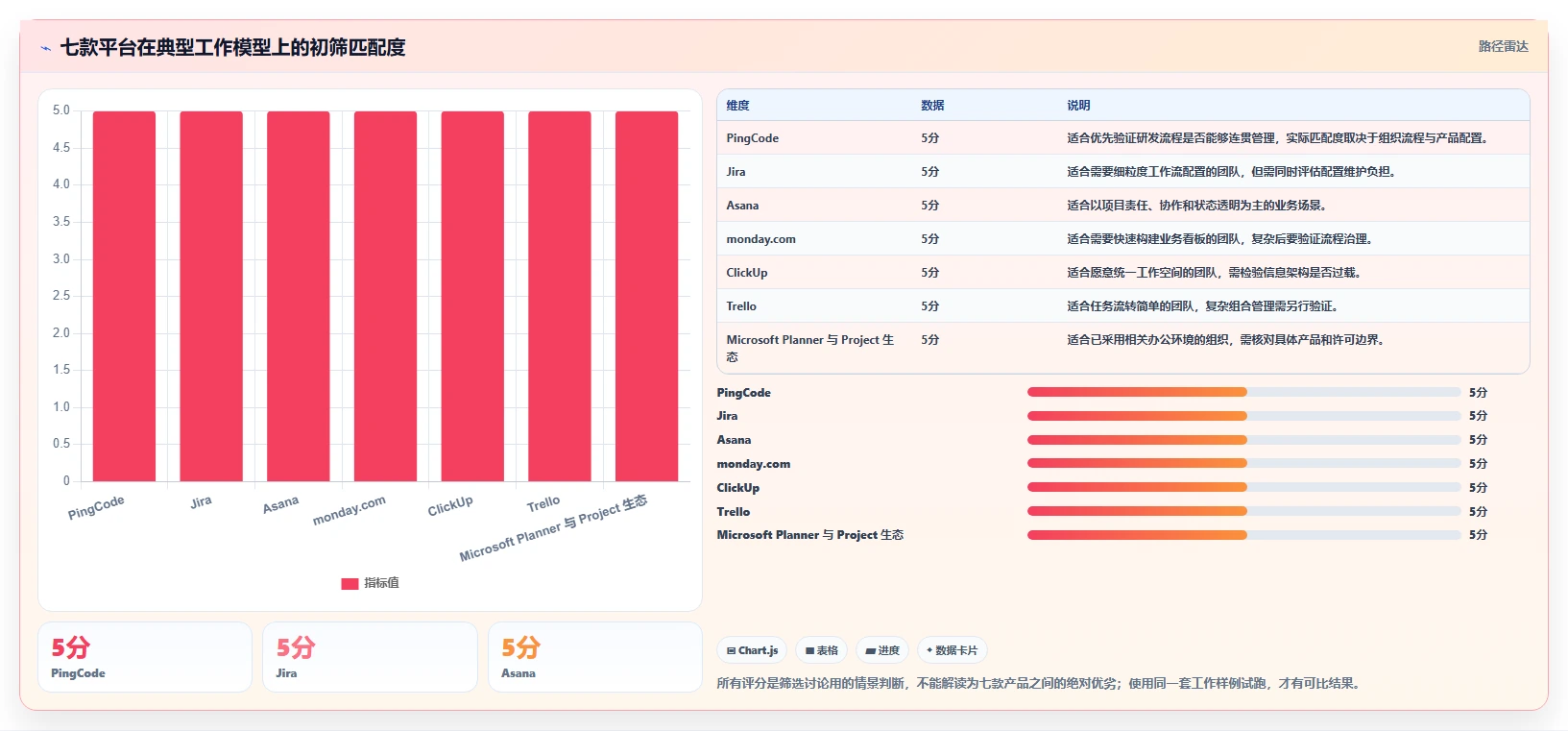Click the 表格 tag chip
The height and width of the screenshot is (731, 1568).
[822, 650]
